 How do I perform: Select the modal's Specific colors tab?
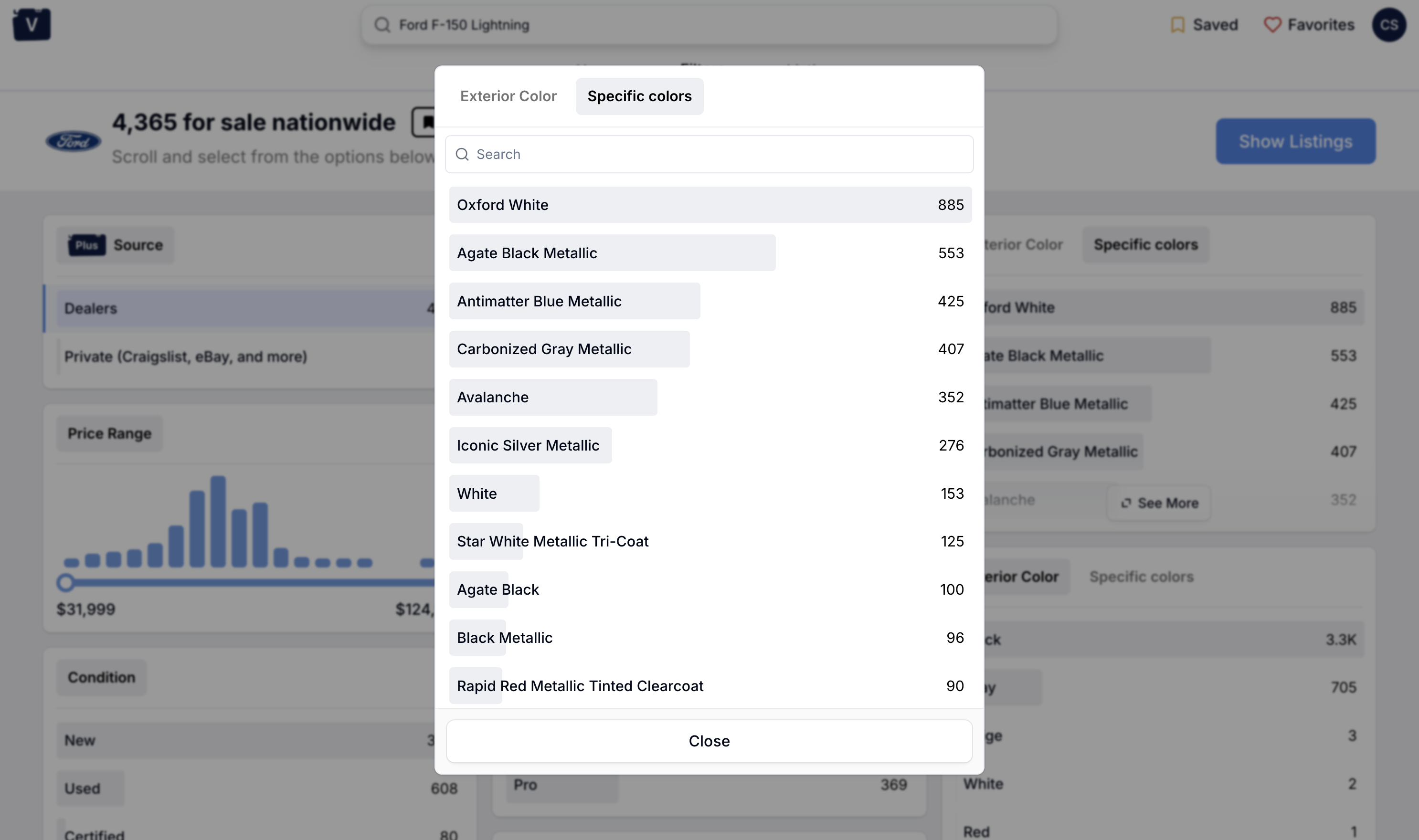point(639,96)
